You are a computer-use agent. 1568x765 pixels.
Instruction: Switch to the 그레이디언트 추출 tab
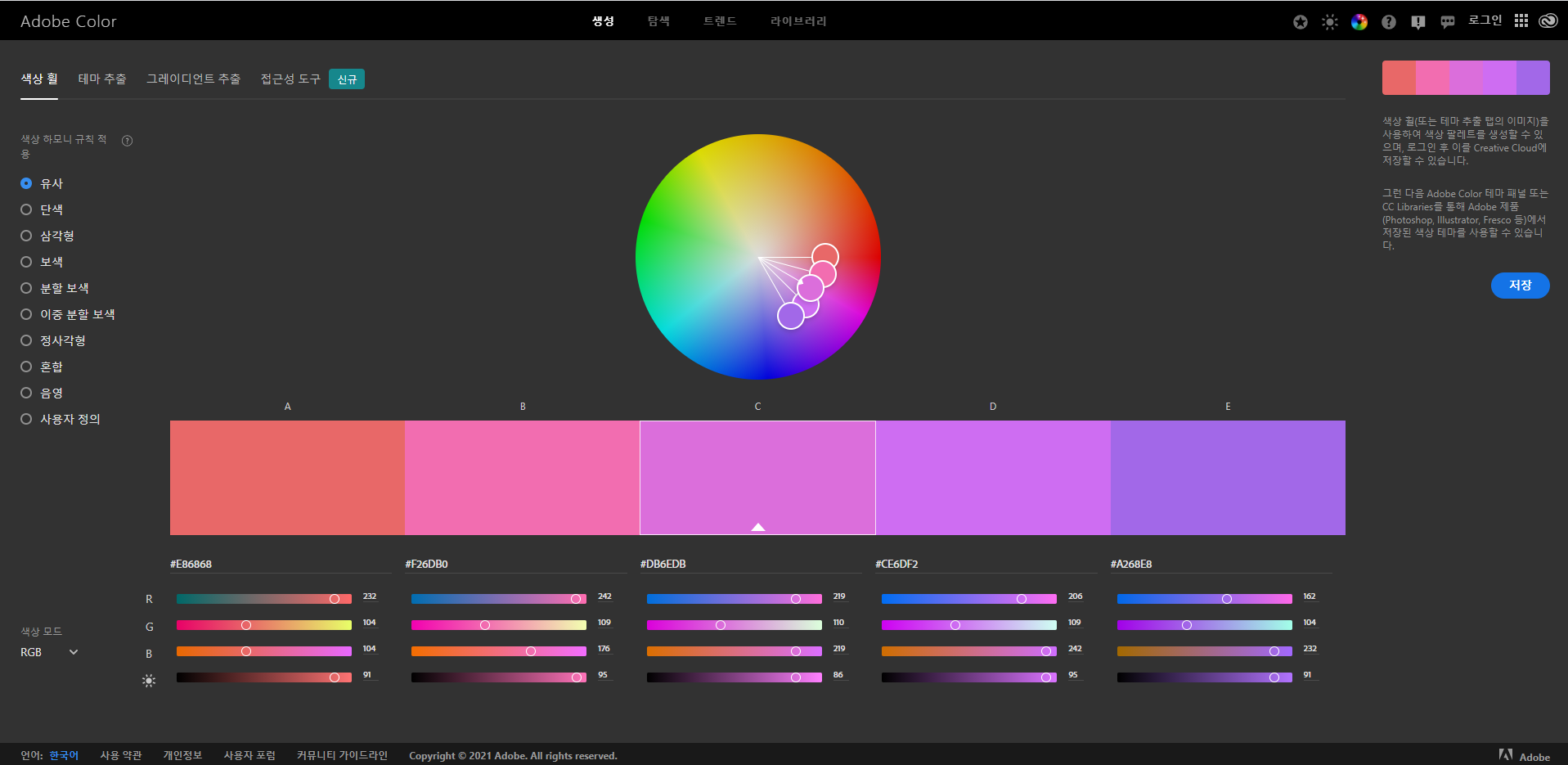(194, 79)
